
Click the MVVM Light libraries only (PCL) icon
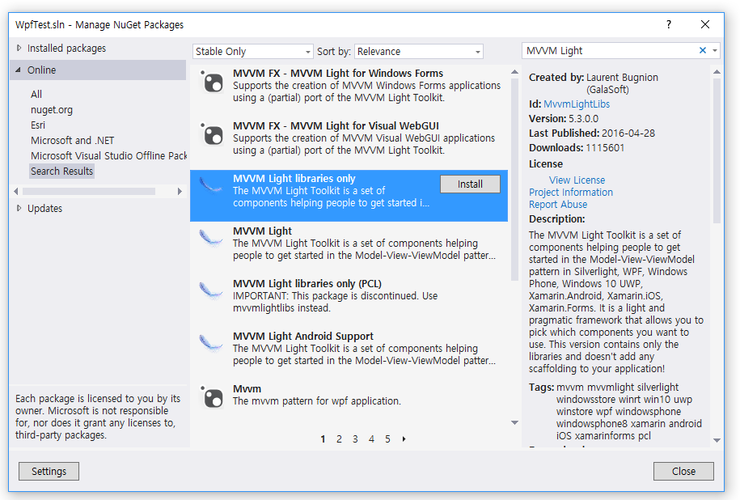[x=211, y=290]
